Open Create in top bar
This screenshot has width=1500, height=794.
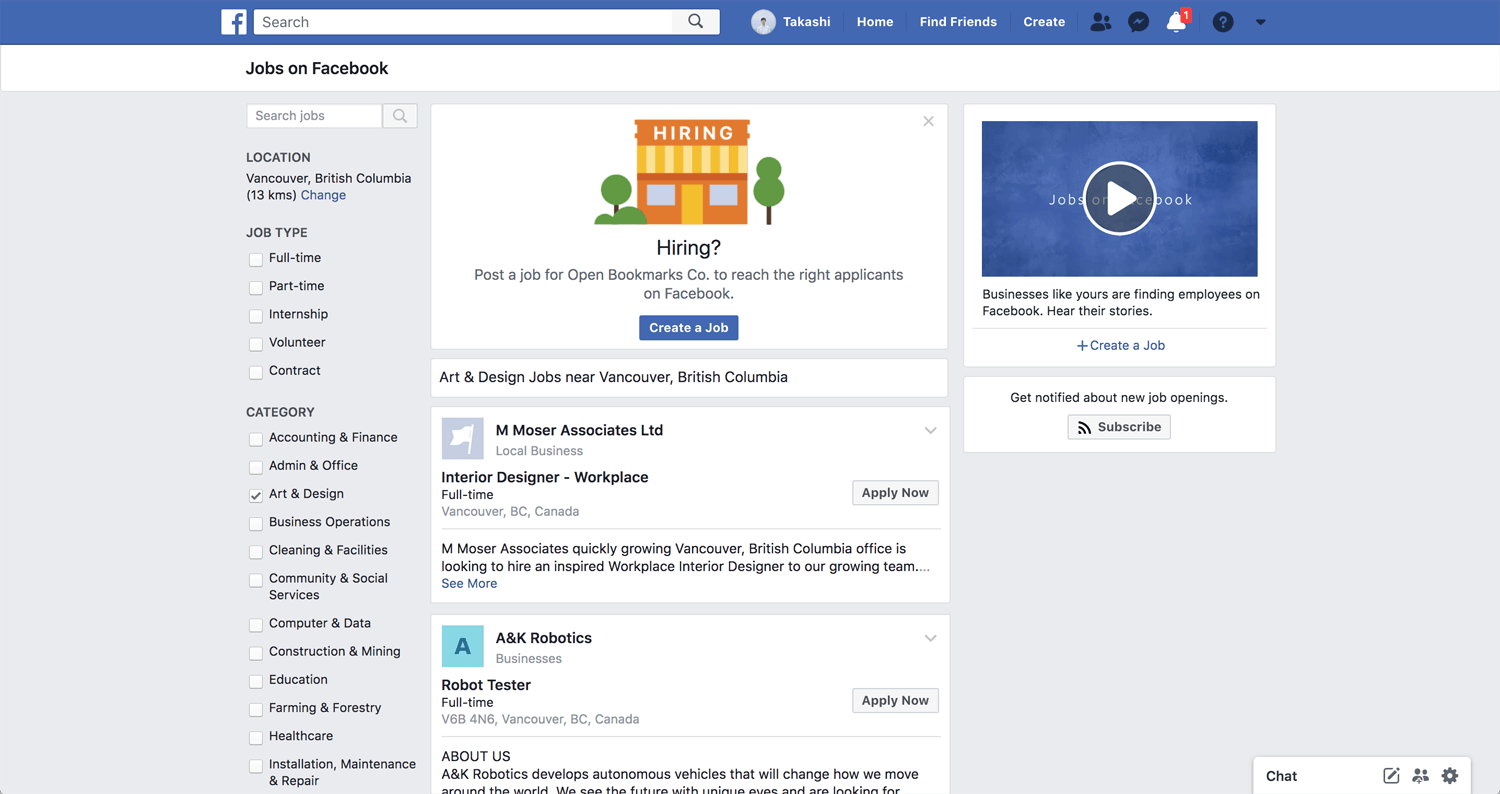[1044, 22]
